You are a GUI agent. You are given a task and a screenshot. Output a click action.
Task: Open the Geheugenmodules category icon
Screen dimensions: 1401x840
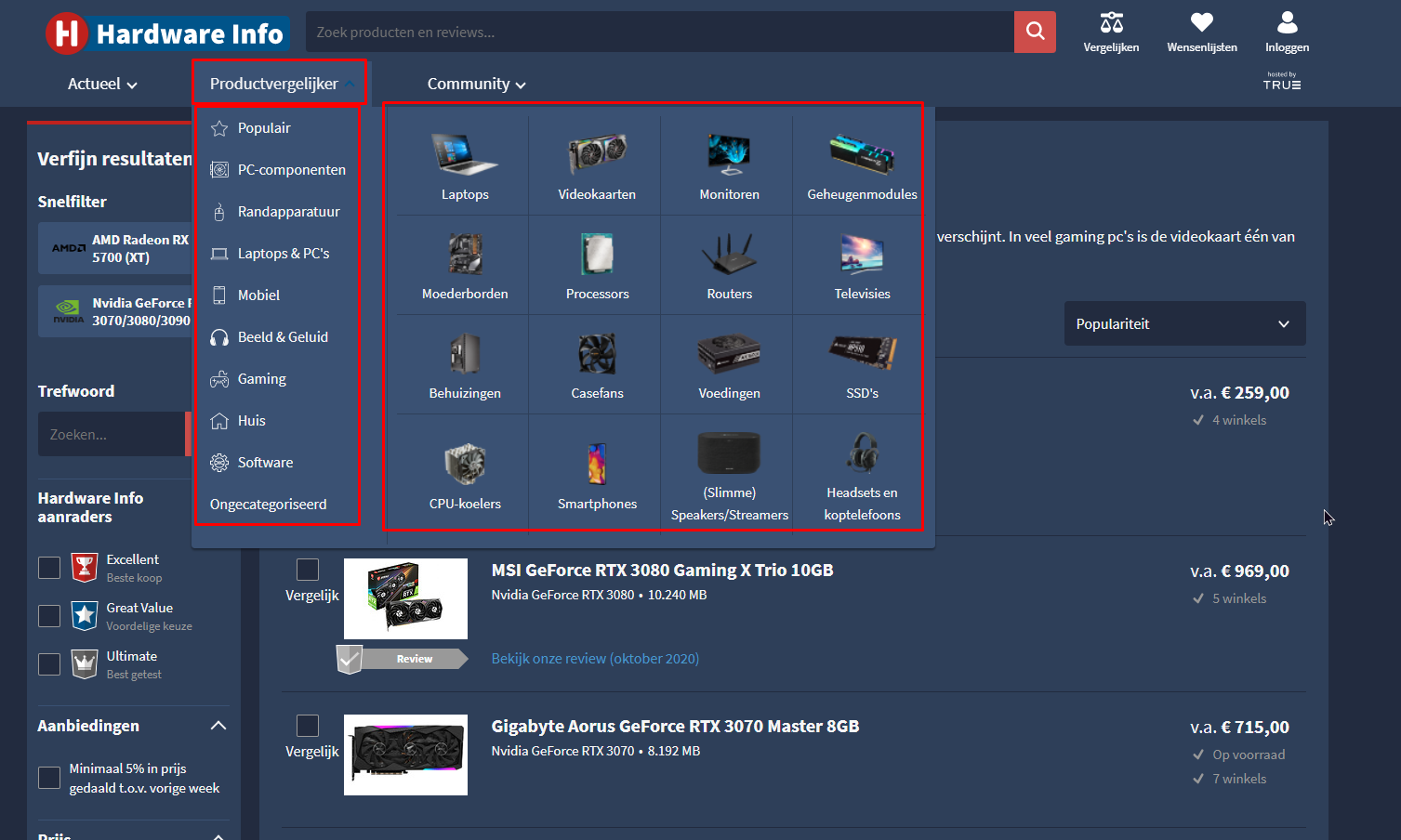(862, 154)
